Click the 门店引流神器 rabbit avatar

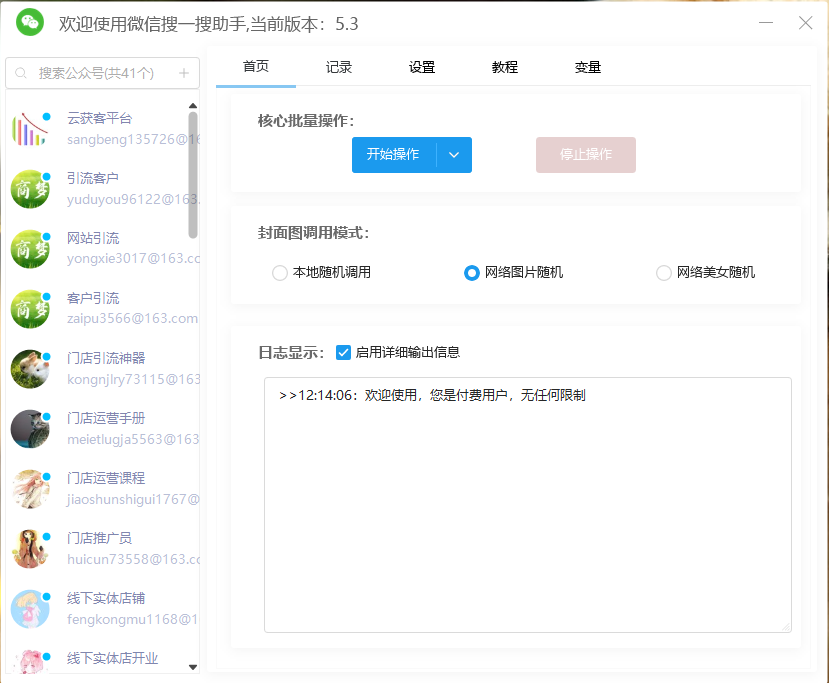(x=31, y=369)
